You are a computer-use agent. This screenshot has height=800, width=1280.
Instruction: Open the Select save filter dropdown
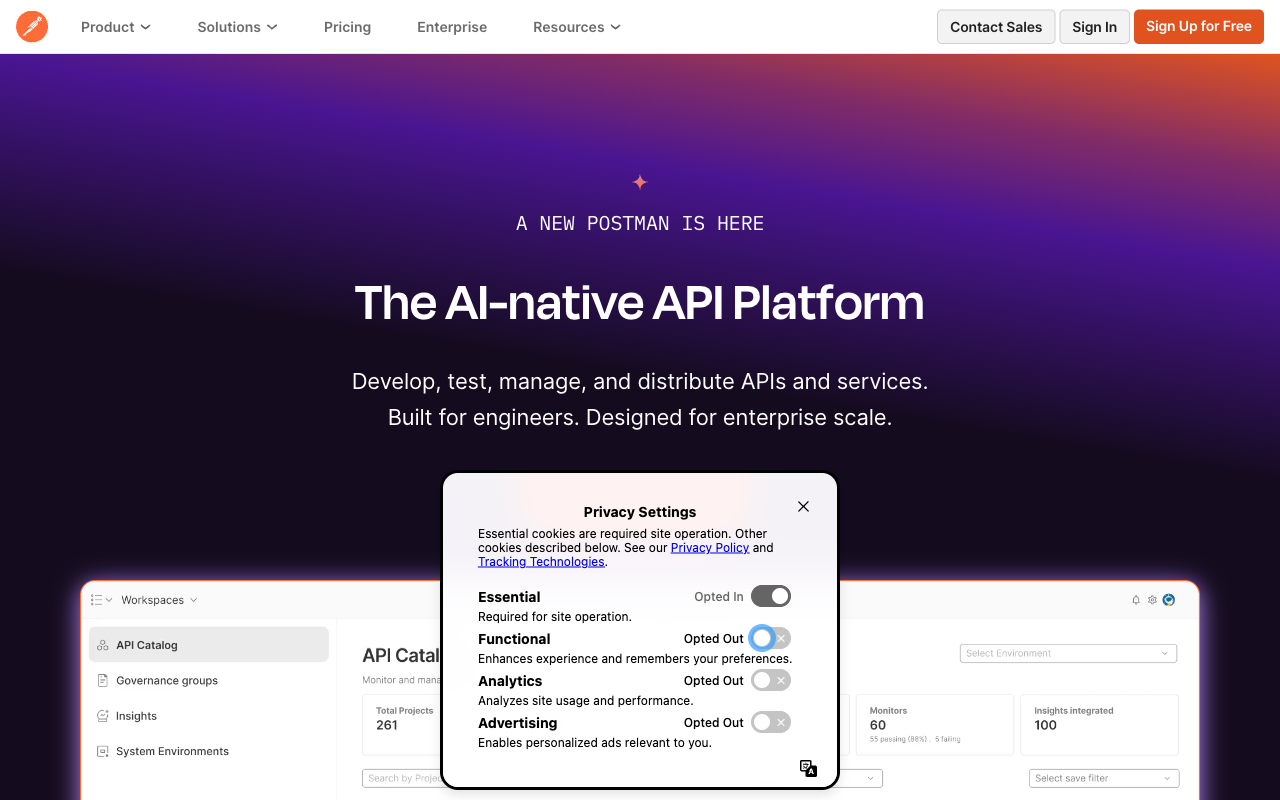[x=1104, y=778]
